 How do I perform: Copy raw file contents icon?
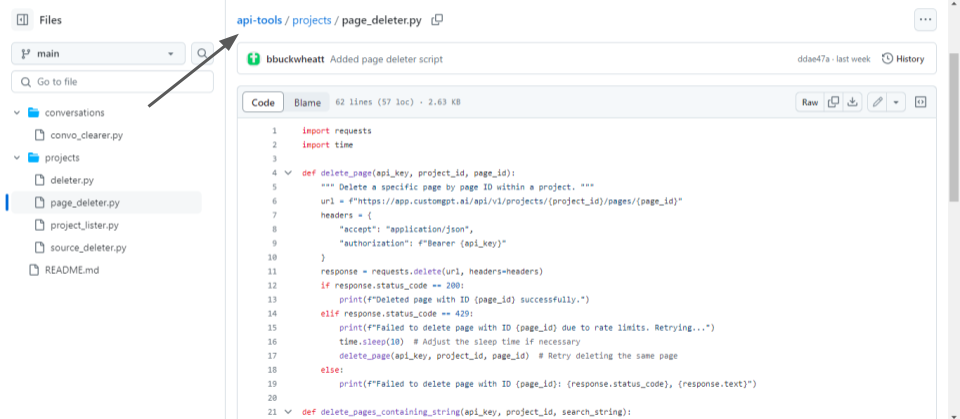(833, 103)
